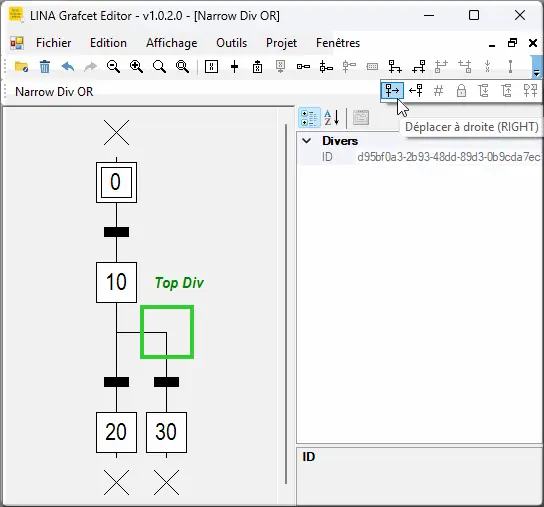The height and width of the screenshot is (507, 544).
Task: Collapse the Divers category
Action: (307, 141)
